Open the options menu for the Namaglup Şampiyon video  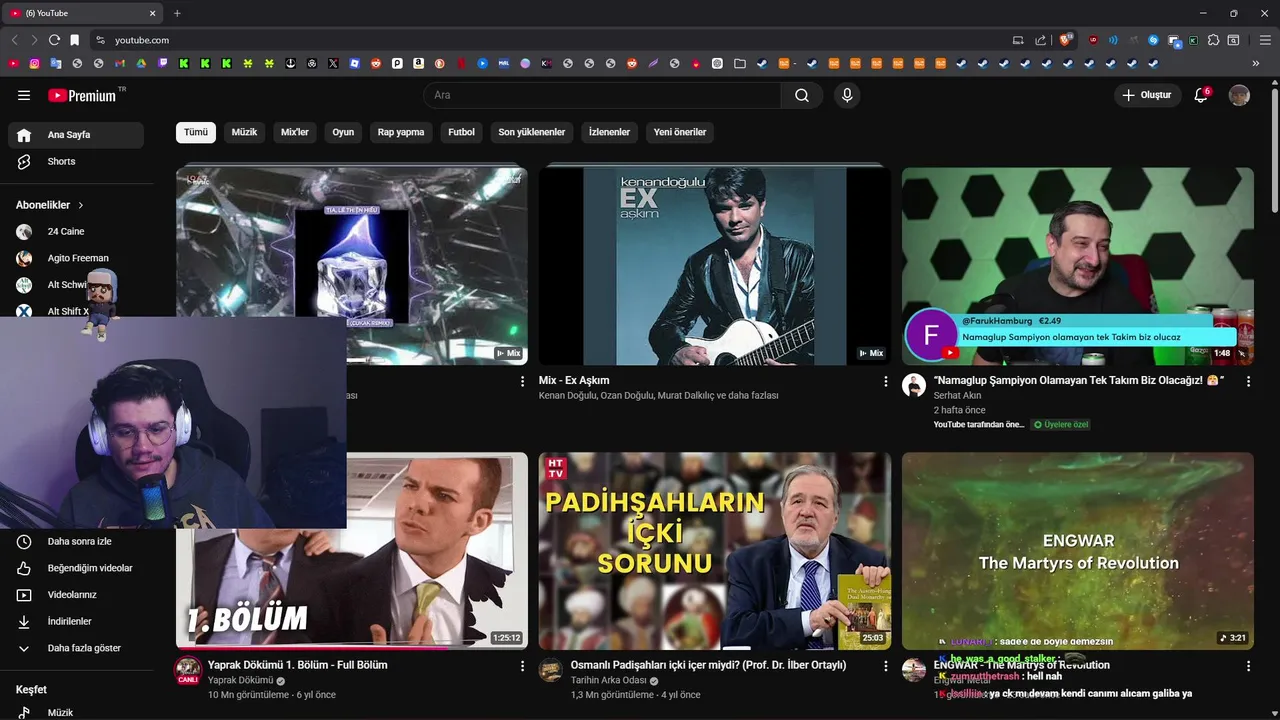tap(1248, 381)
